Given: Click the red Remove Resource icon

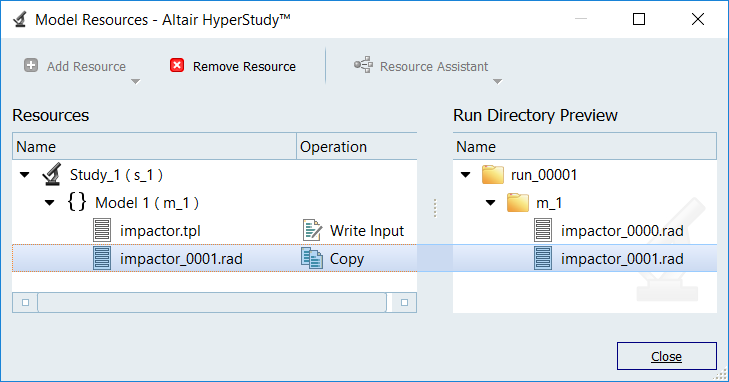Looking at the screenshot, I should pyautogui.click(x=177, y=66).
